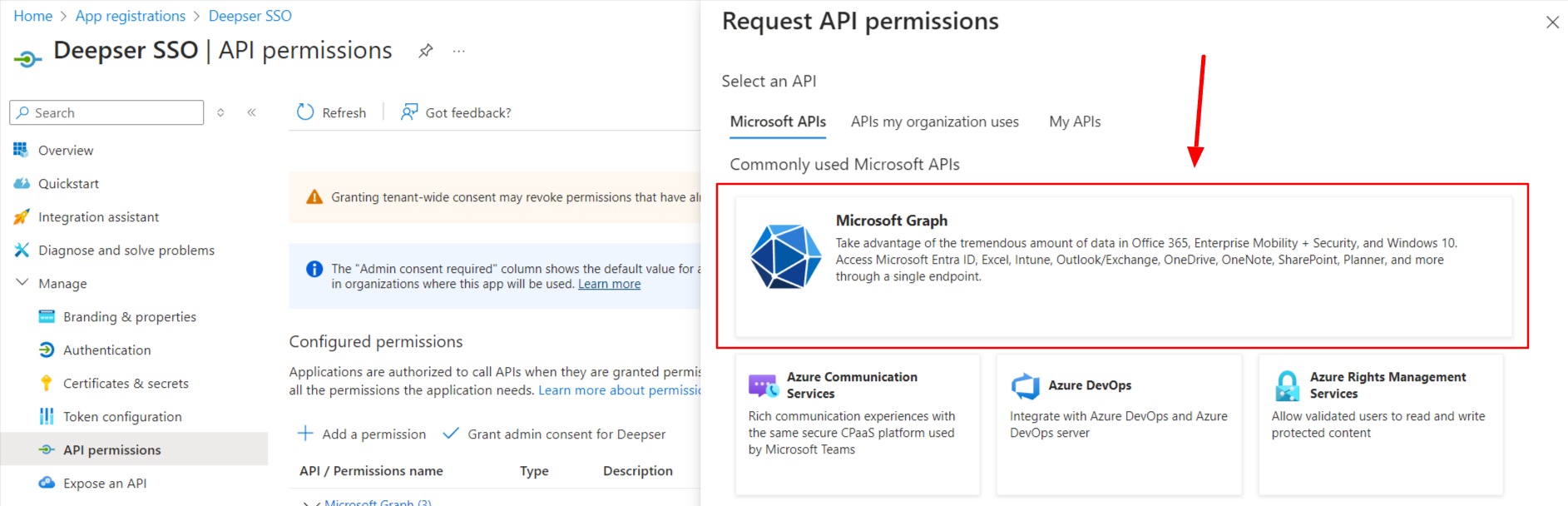
Task: Click Got feedback? button
Action: tap(456, 112)
